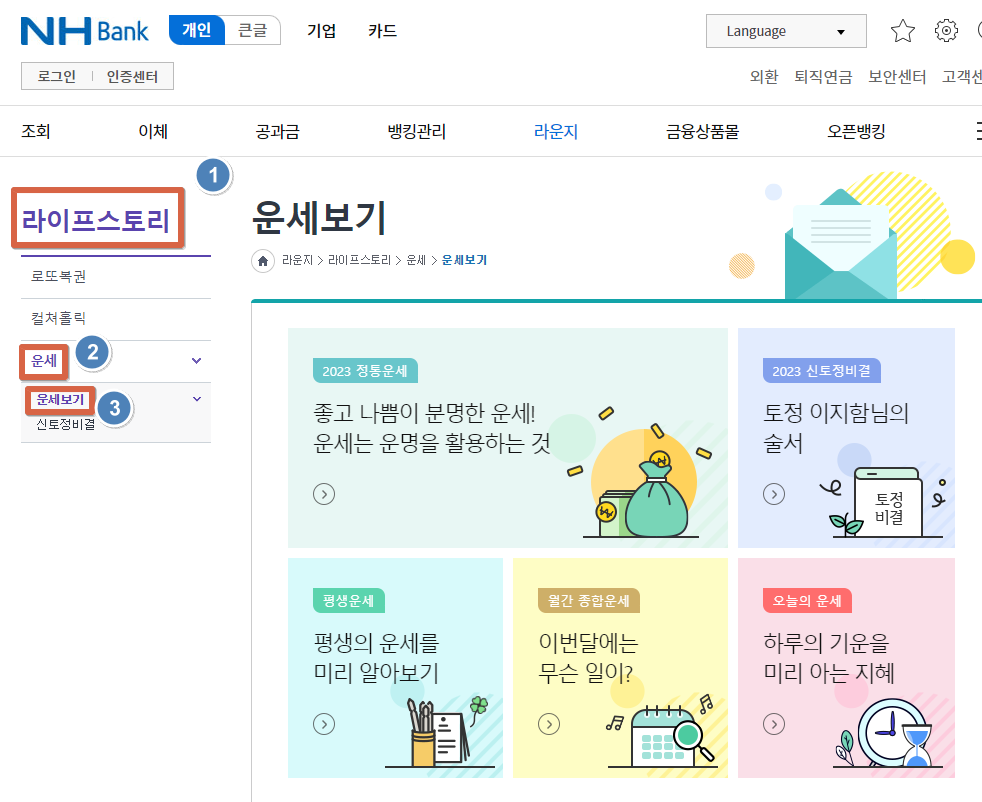This screenshot has height=802, width=982.
Task: Click breadcrumb link 라운지
Action: (297, 260)
